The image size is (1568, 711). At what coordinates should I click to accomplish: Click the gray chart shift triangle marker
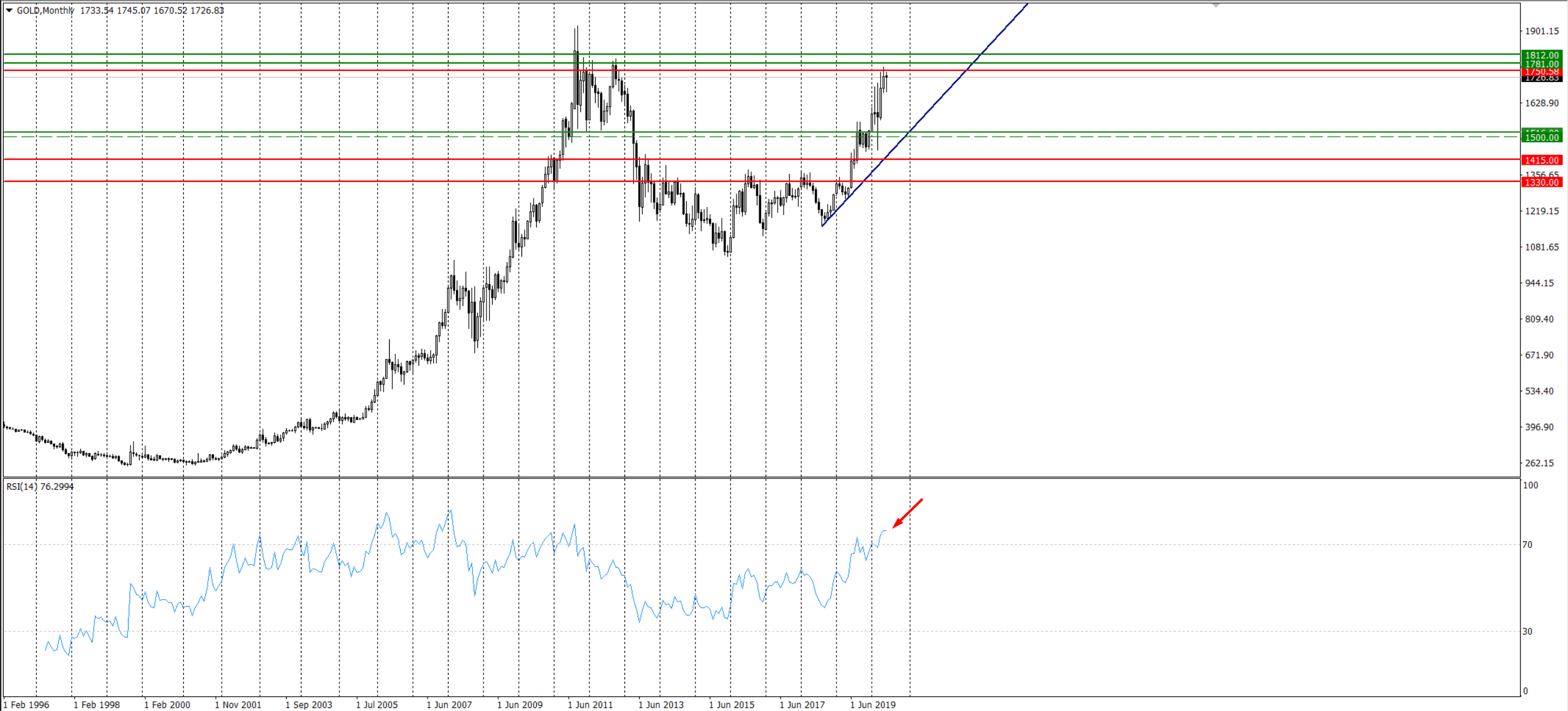[x=1216, y=6]
